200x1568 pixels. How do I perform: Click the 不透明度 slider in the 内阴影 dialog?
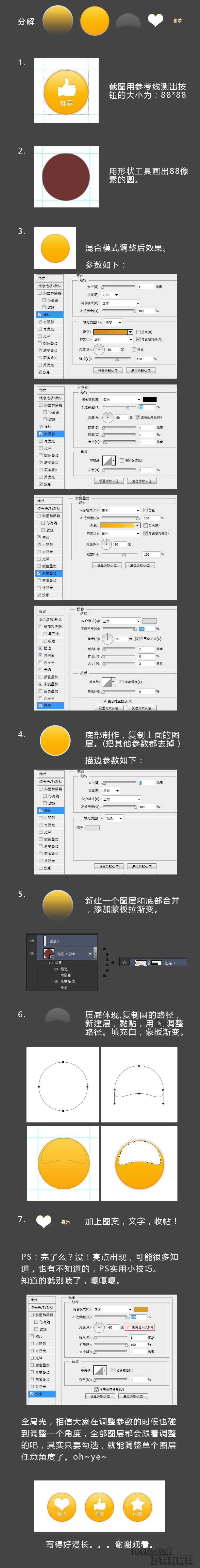click(120, 407)
